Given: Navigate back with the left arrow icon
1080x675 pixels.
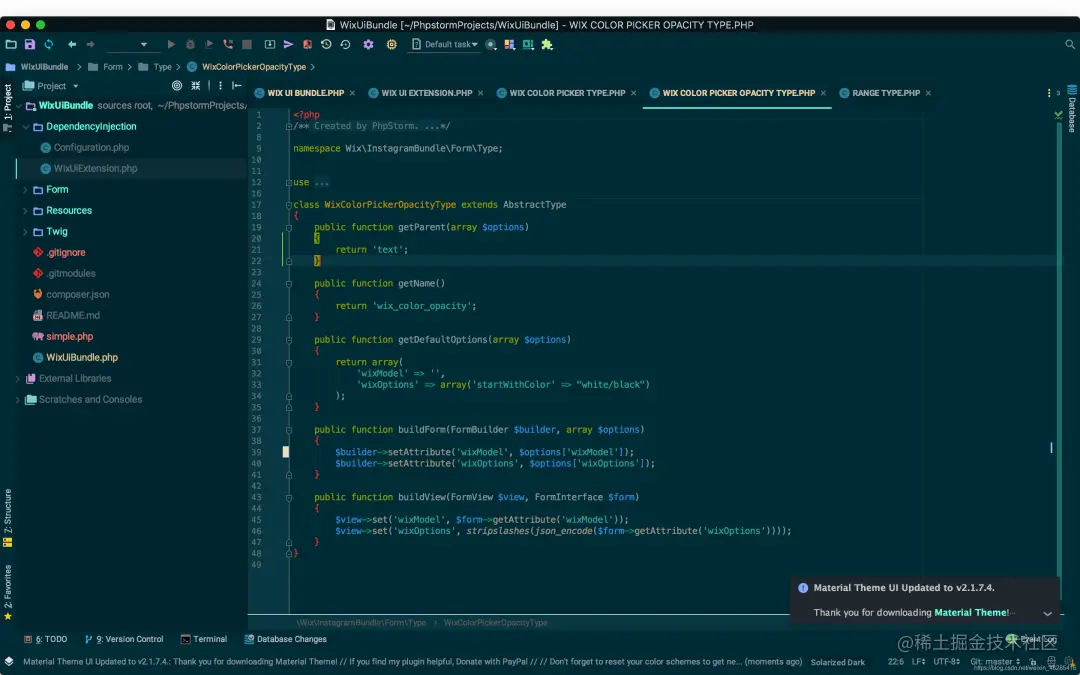Looking at the screenshot, I should [x=72, y=44].
